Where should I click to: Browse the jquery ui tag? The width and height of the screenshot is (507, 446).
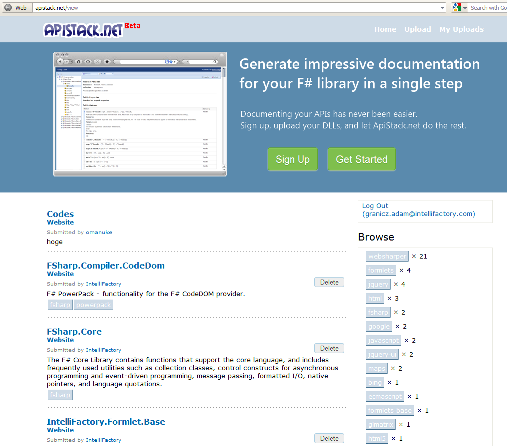[x=382, y=354]
